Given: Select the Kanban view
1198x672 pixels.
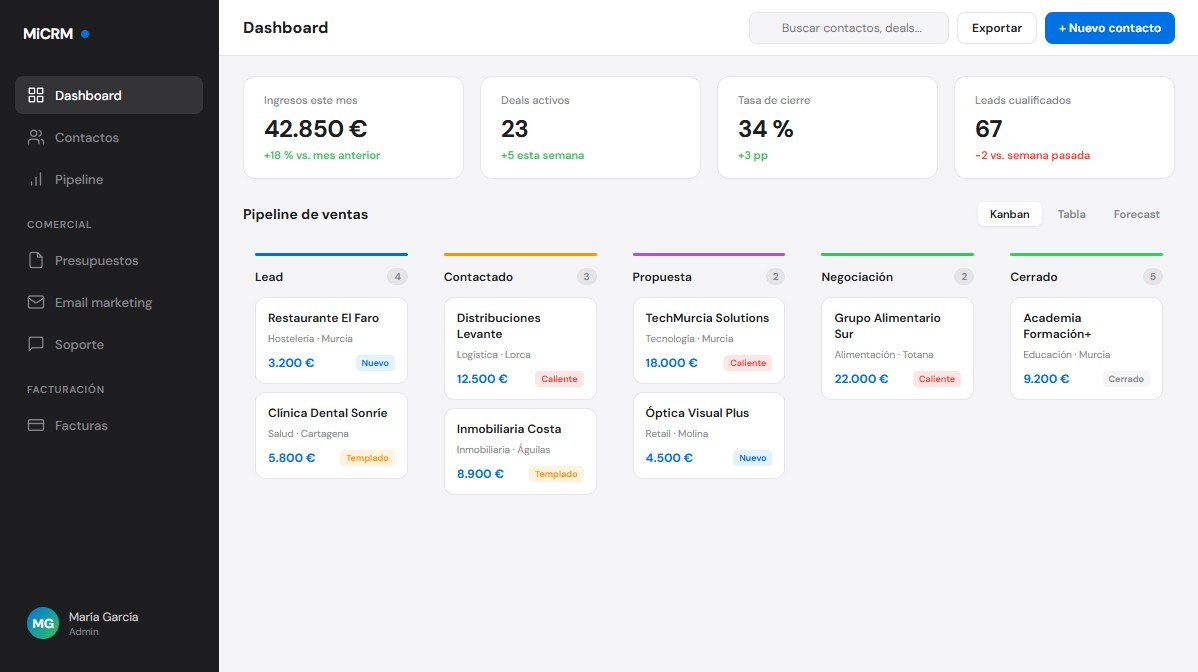Looking at the screenshot, I should click(1009, 214).
